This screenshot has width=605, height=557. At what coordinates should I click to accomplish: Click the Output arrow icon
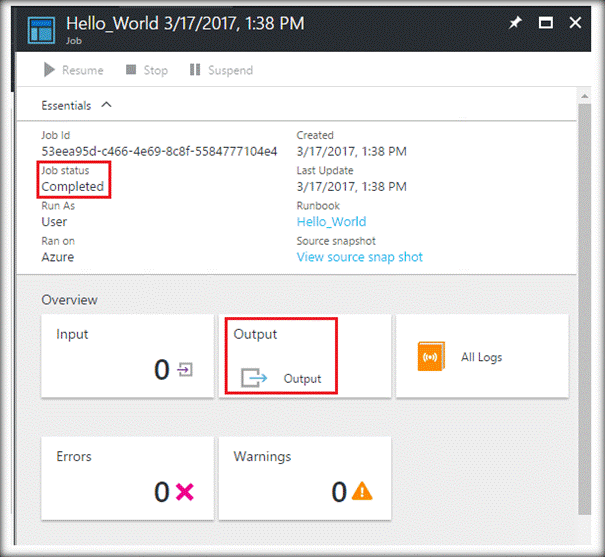[255, 379]
